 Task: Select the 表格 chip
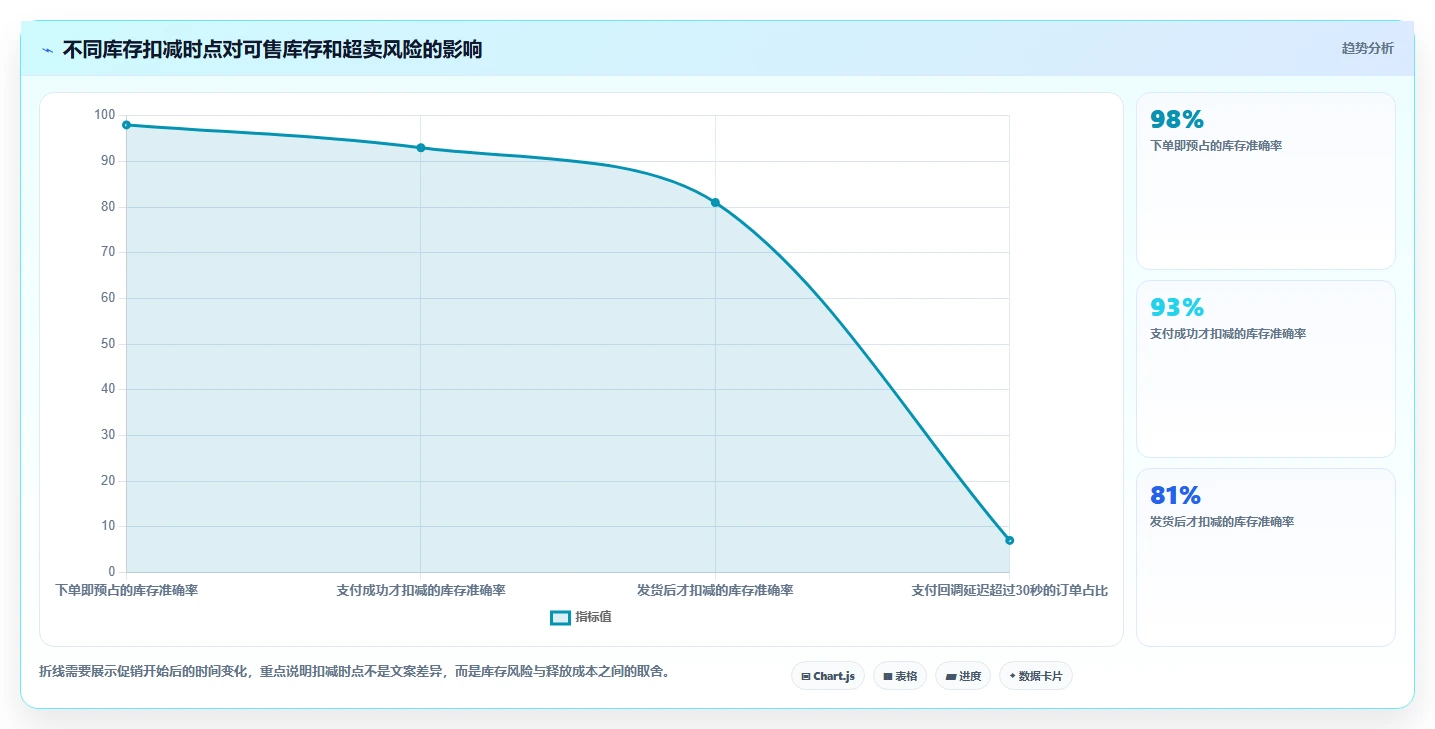(900, 676)
